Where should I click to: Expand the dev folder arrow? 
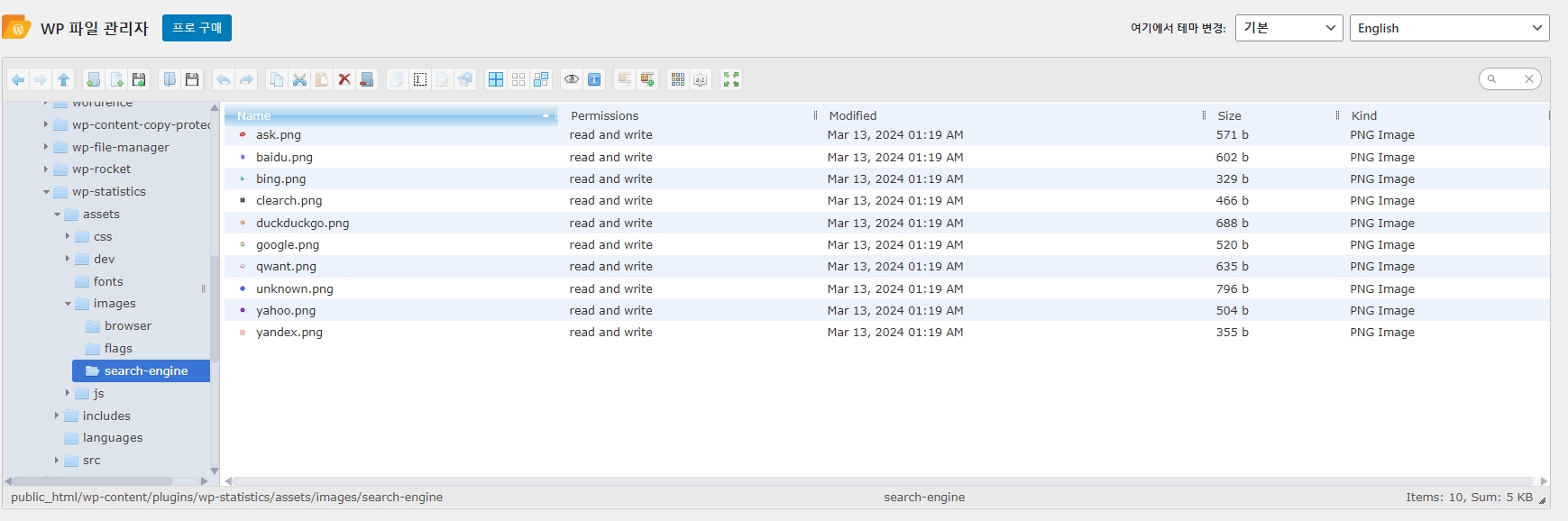pos(68,259)
